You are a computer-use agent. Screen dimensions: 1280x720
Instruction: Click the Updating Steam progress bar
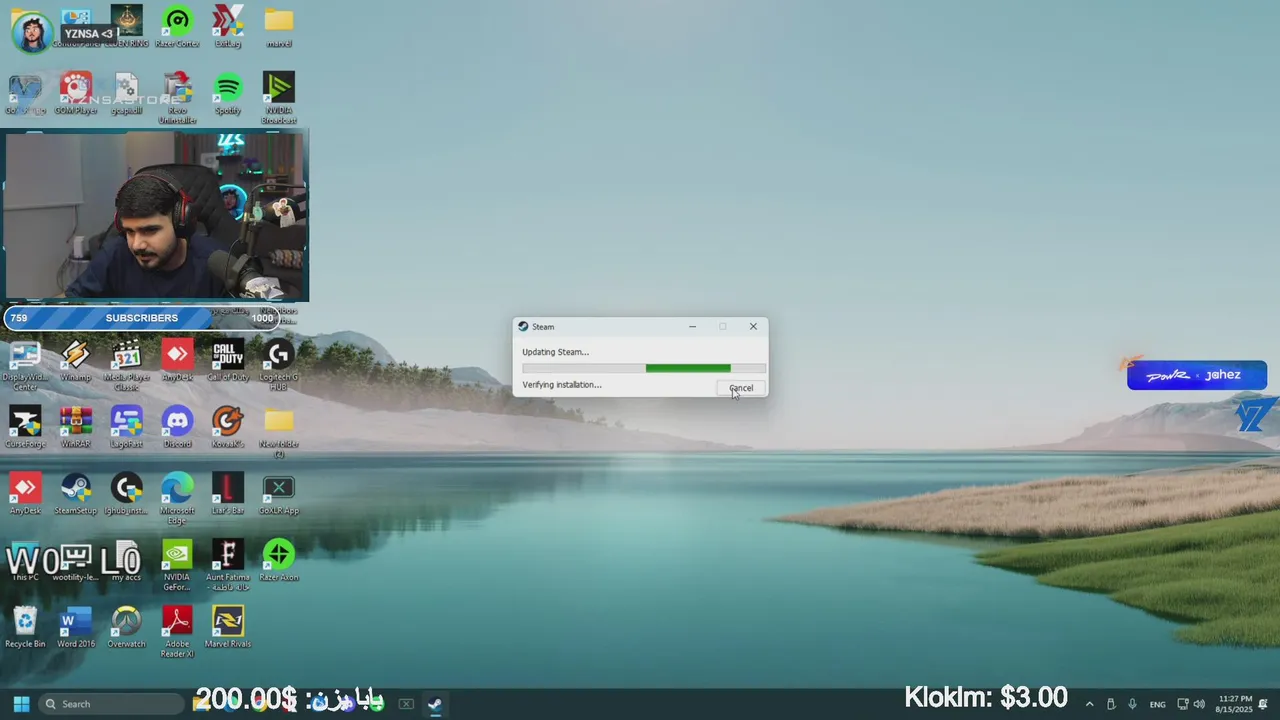[644, 368]
